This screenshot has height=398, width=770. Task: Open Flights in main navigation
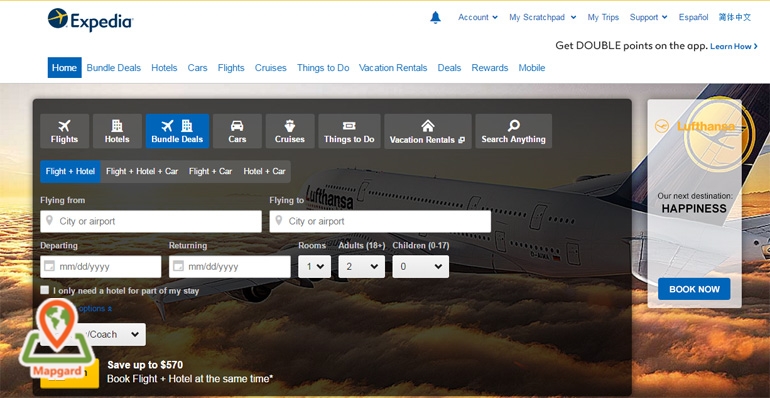231,68
